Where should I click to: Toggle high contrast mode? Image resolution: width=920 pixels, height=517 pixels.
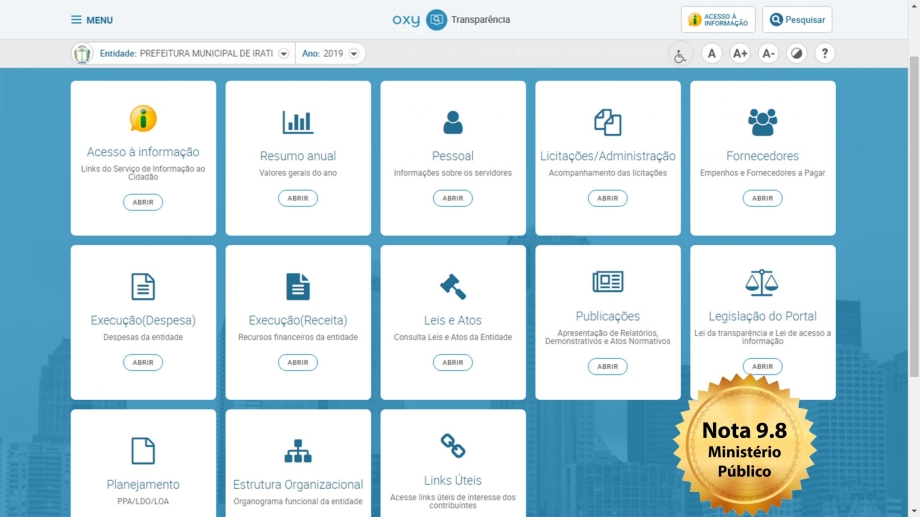pos(796,53)
